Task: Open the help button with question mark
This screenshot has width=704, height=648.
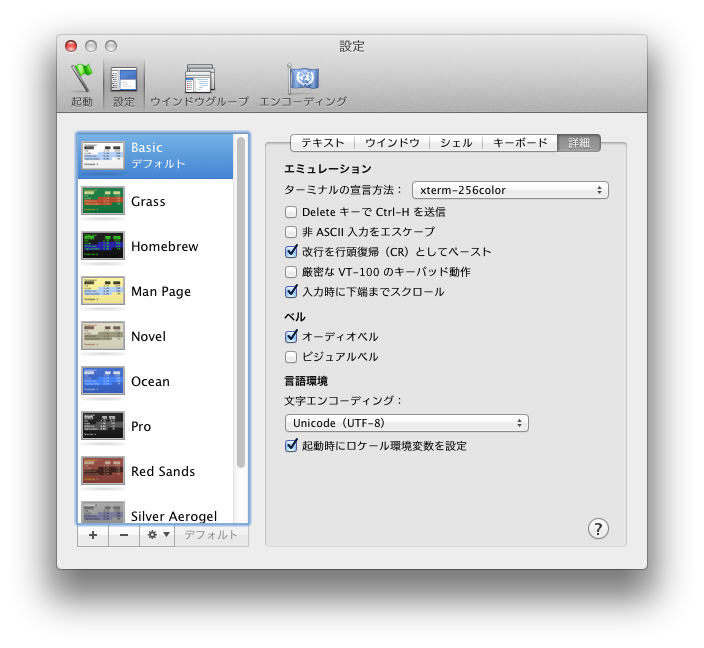Action: [x=598, y=529]
